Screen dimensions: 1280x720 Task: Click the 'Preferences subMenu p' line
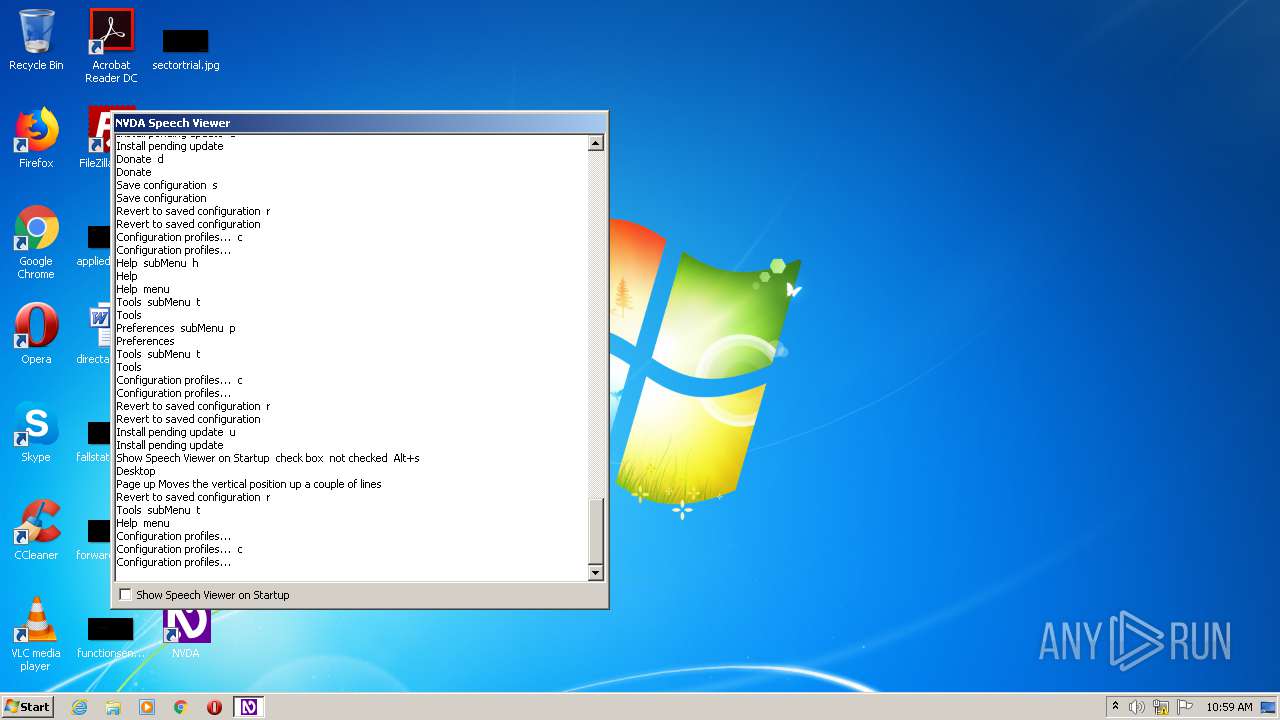[176, 328]
